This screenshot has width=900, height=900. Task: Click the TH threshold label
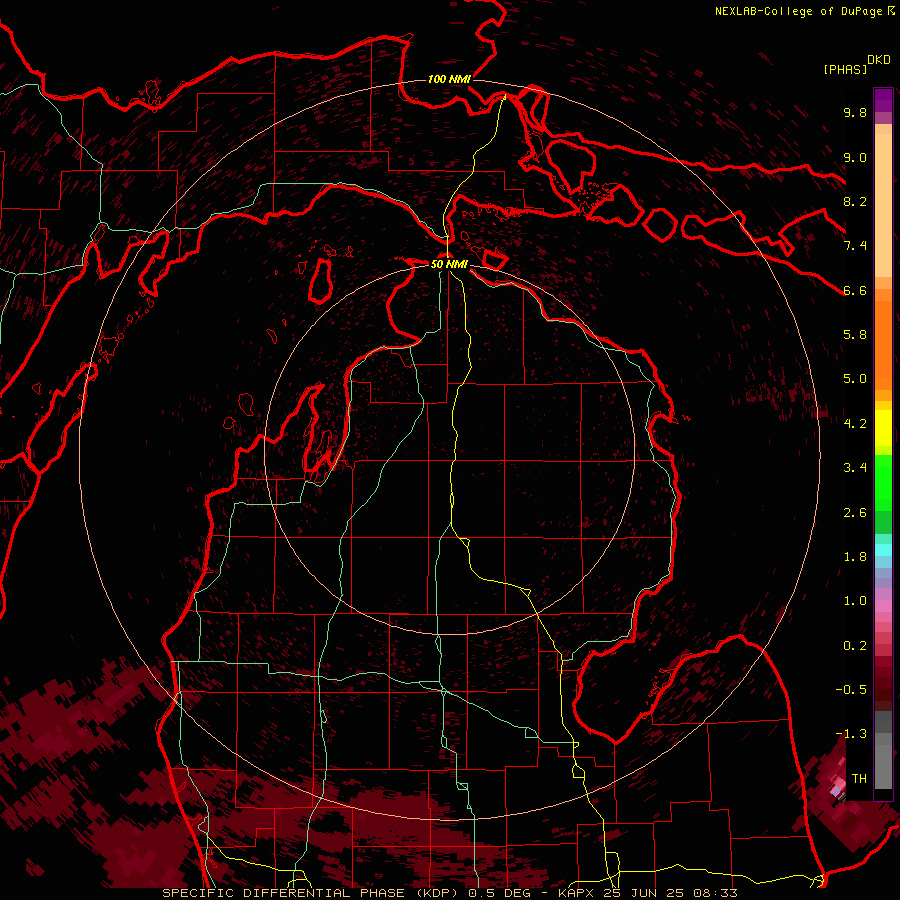click(859, 779)
